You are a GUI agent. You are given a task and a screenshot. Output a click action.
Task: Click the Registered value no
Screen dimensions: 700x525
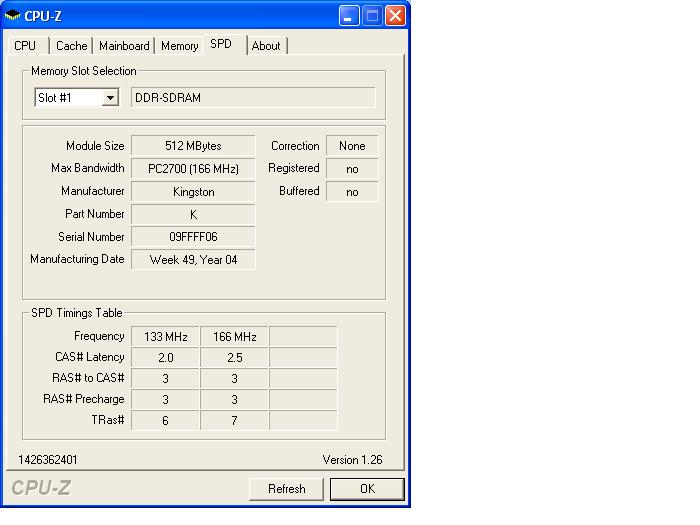[x=352, y=169]
